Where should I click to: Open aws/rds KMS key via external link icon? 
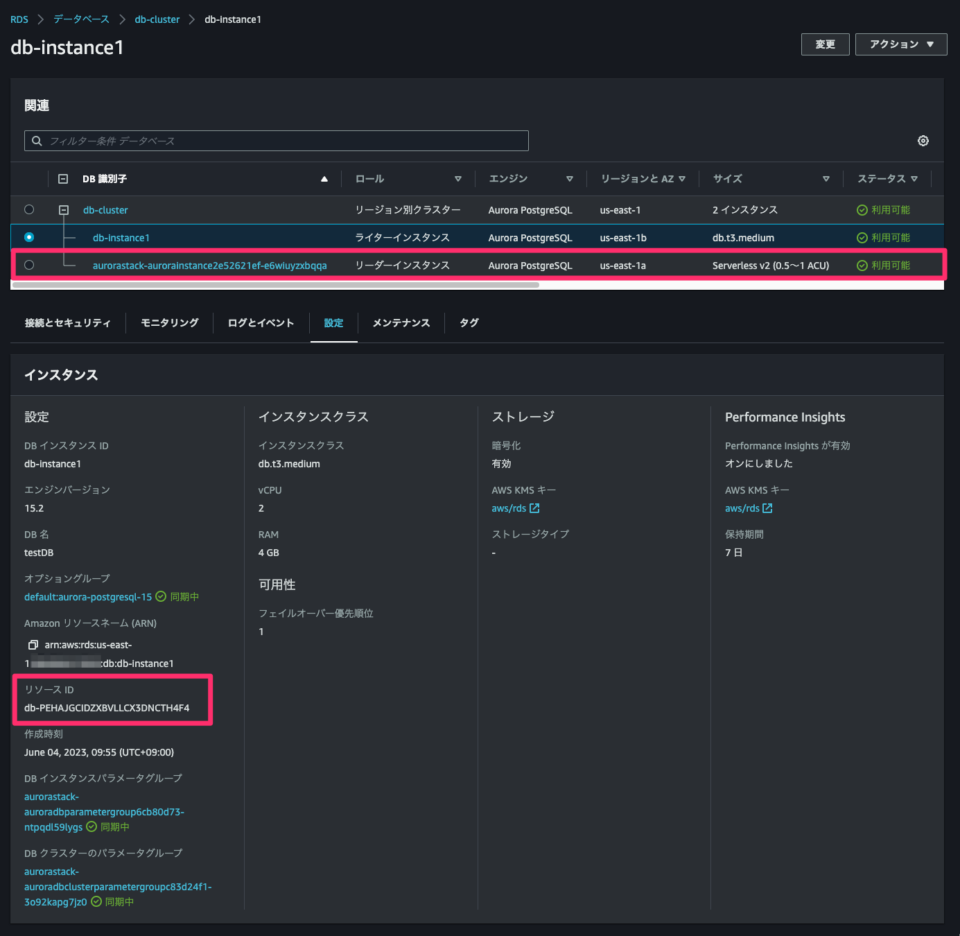coord(535,508)
